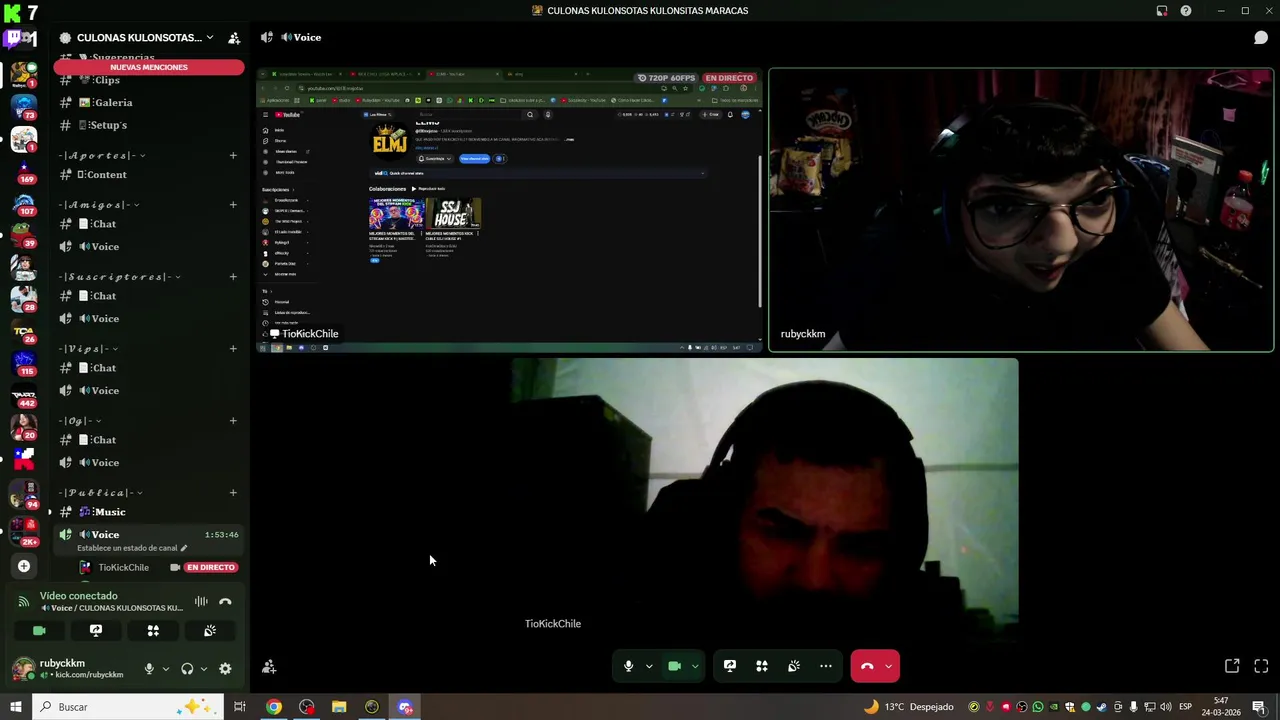This screenshot has width=1280, height=720.
Task: Open soundboard in the call control bar
Action: pos(794,666)
